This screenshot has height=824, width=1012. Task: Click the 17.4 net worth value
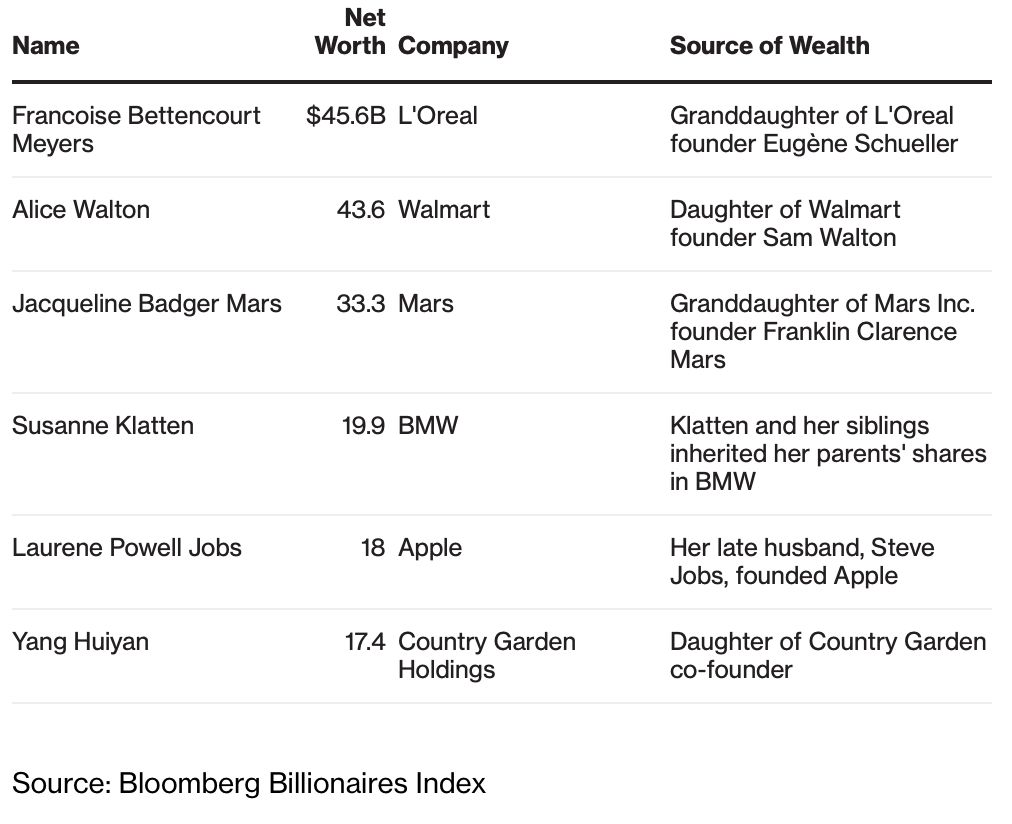[365, 642]
